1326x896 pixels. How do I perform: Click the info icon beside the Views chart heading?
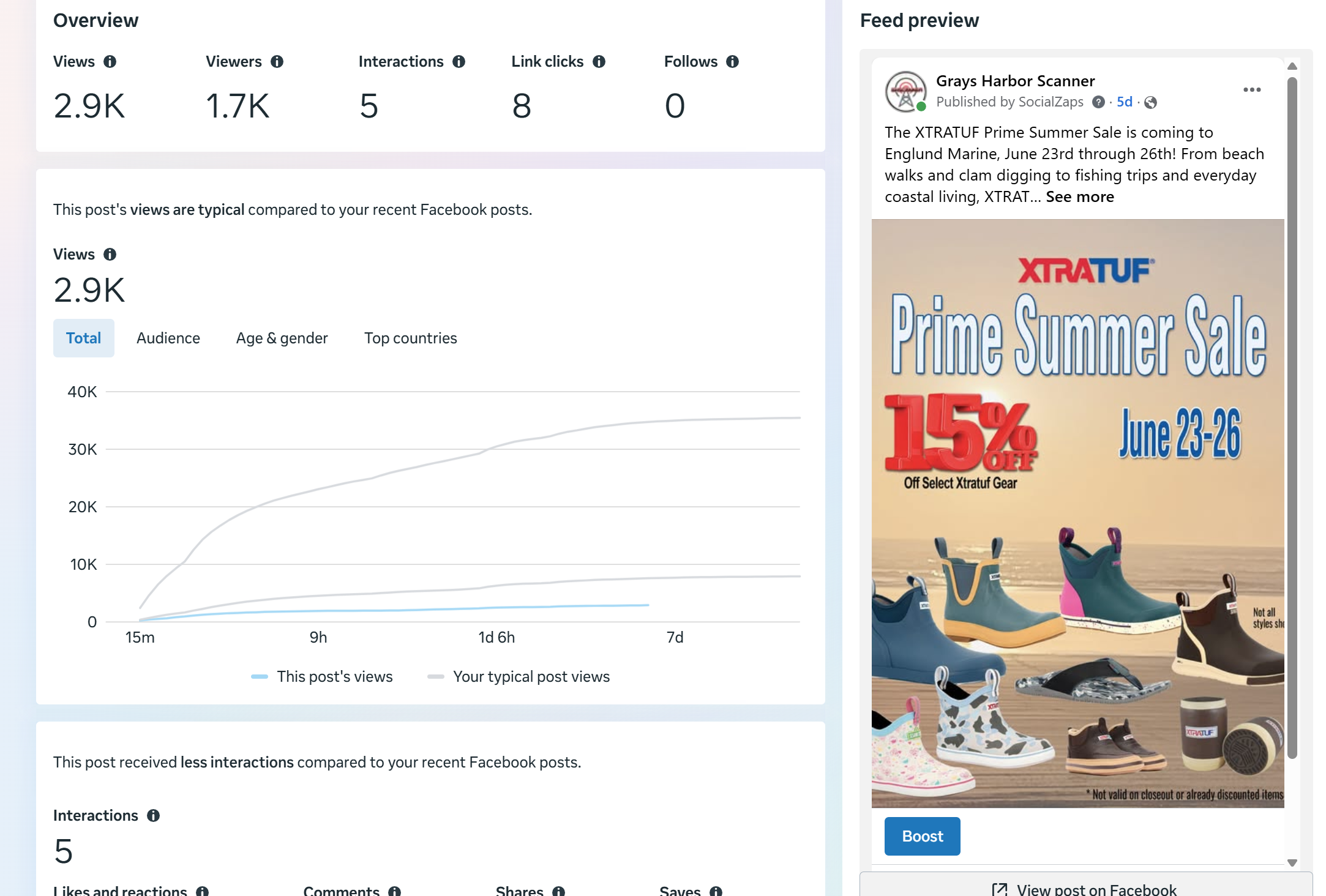pyautogui.click(x=110, y=255)
